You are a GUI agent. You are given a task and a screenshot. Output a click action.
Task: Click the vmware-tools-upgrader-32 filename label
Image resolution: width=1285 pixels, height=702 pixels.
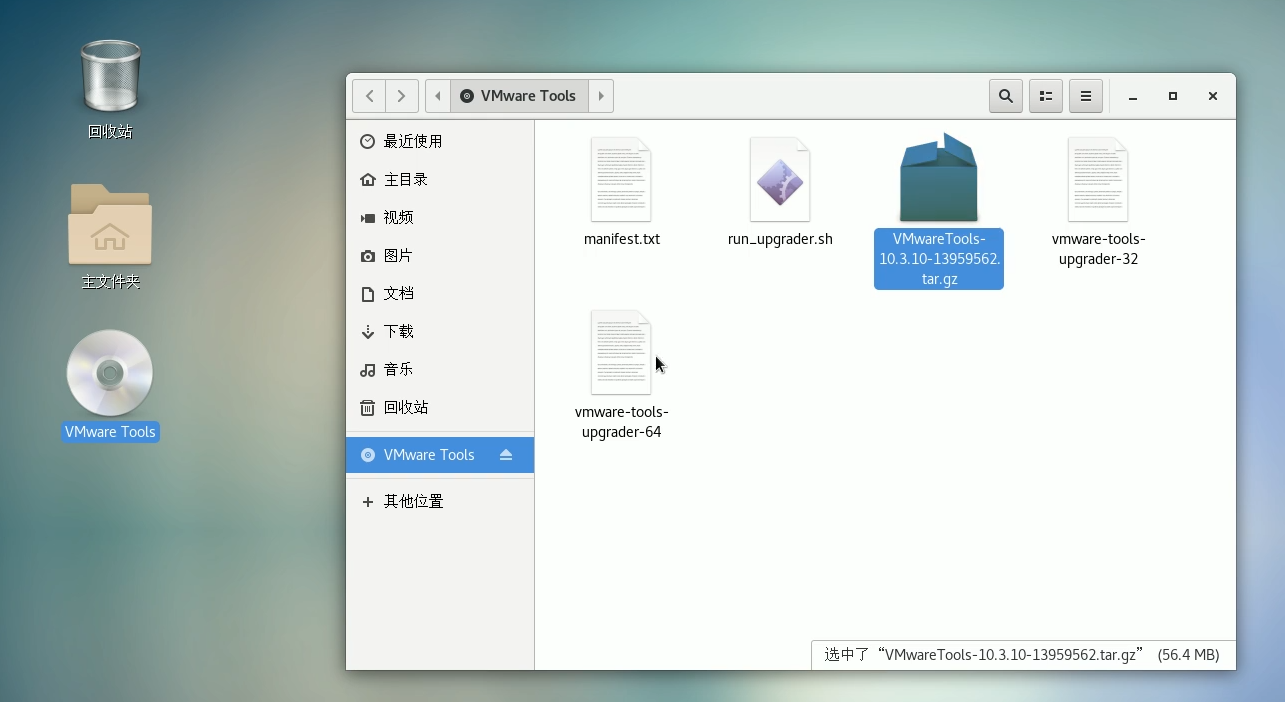1099,249
